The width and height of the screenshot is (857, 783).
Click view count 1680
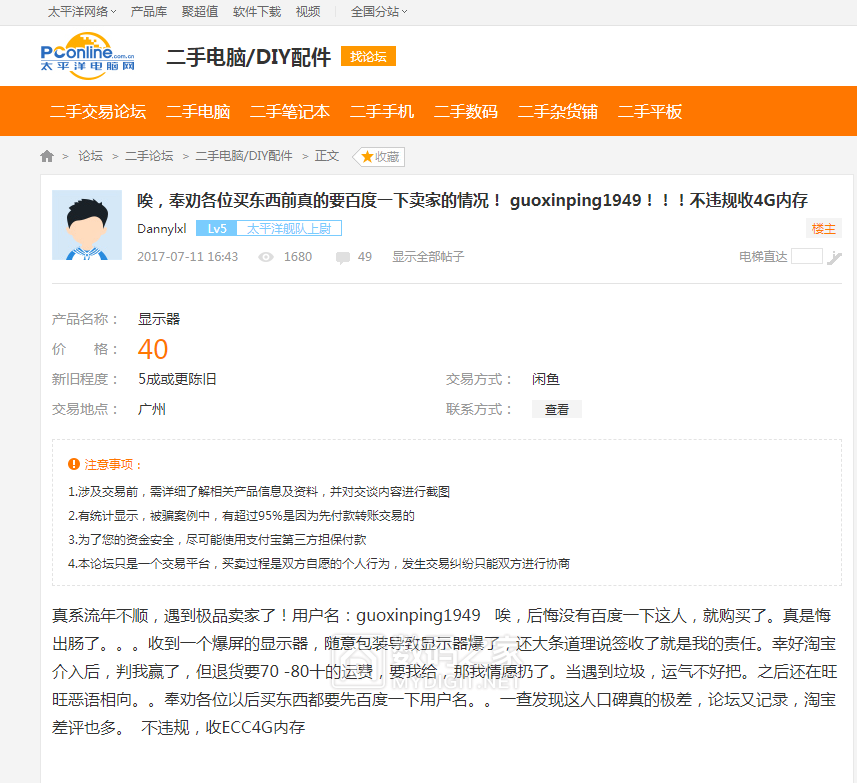pos(298,257)
